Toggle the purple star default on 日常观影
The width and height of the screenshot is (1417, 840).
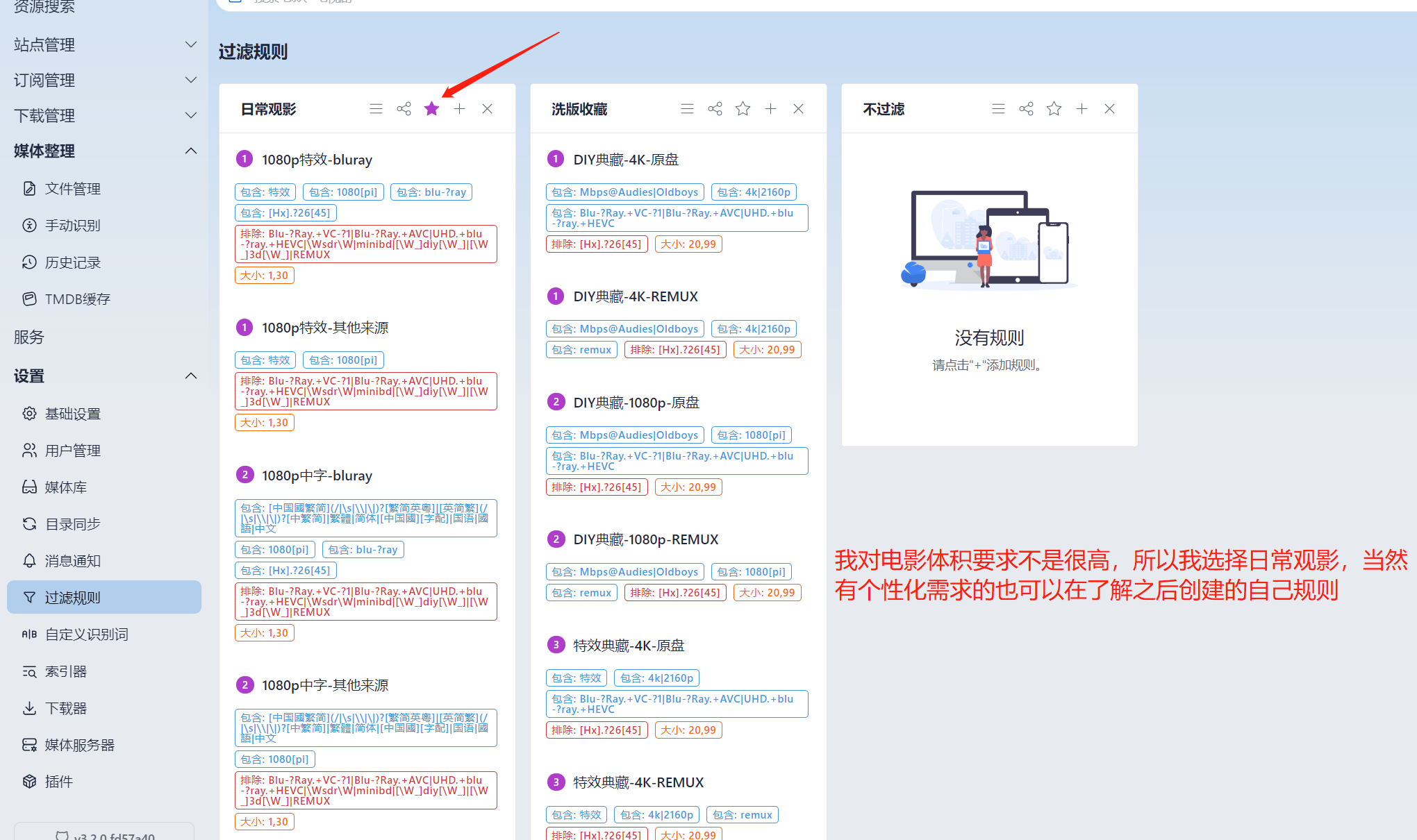tap(431, 109)
